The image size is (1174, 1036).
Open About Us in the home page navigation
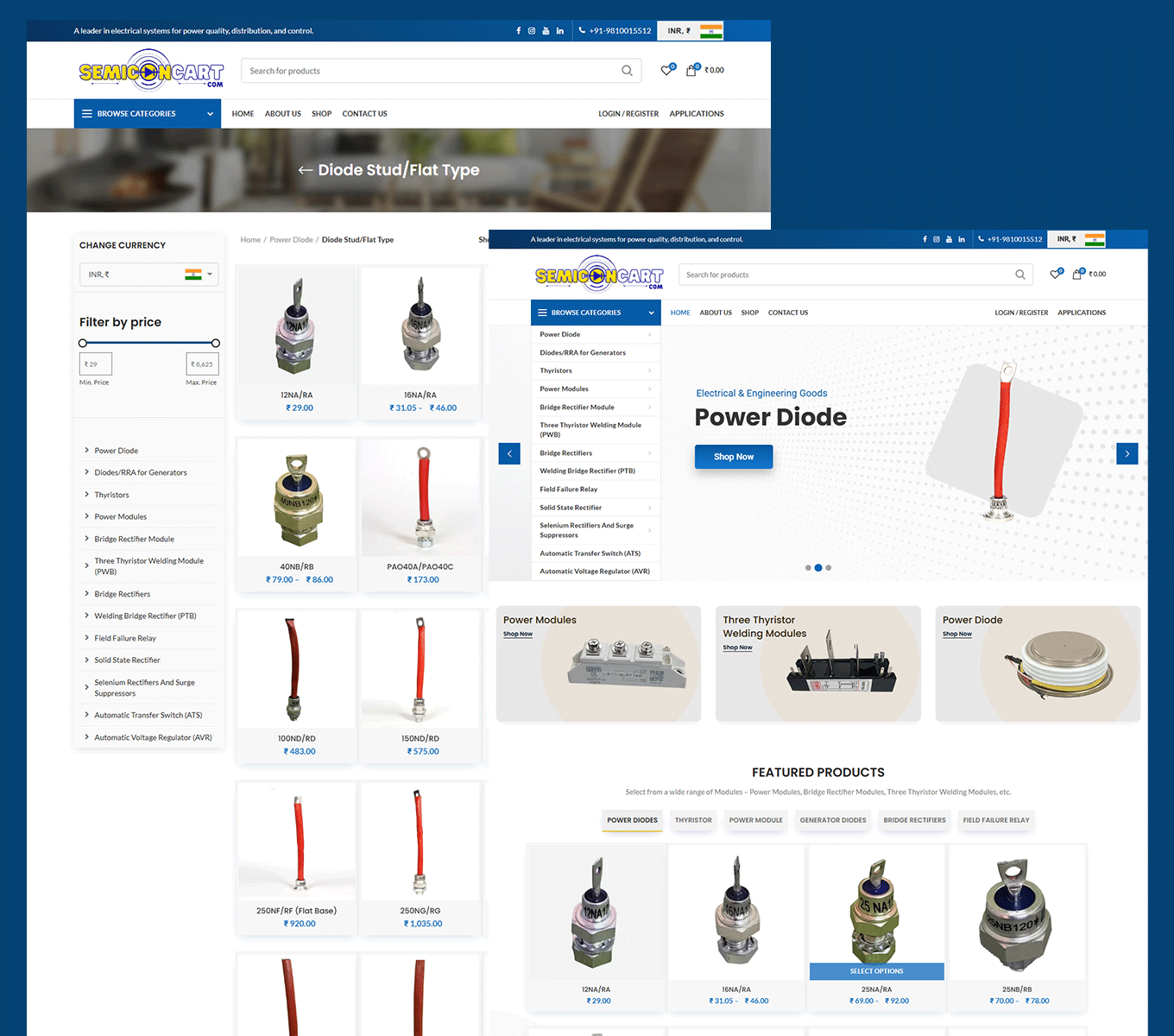[716, 313]
